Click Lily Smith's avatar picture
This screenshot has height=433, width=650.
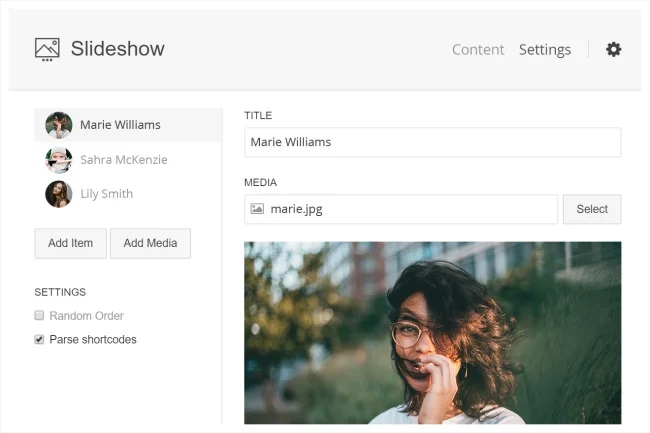tap(59, 194)
